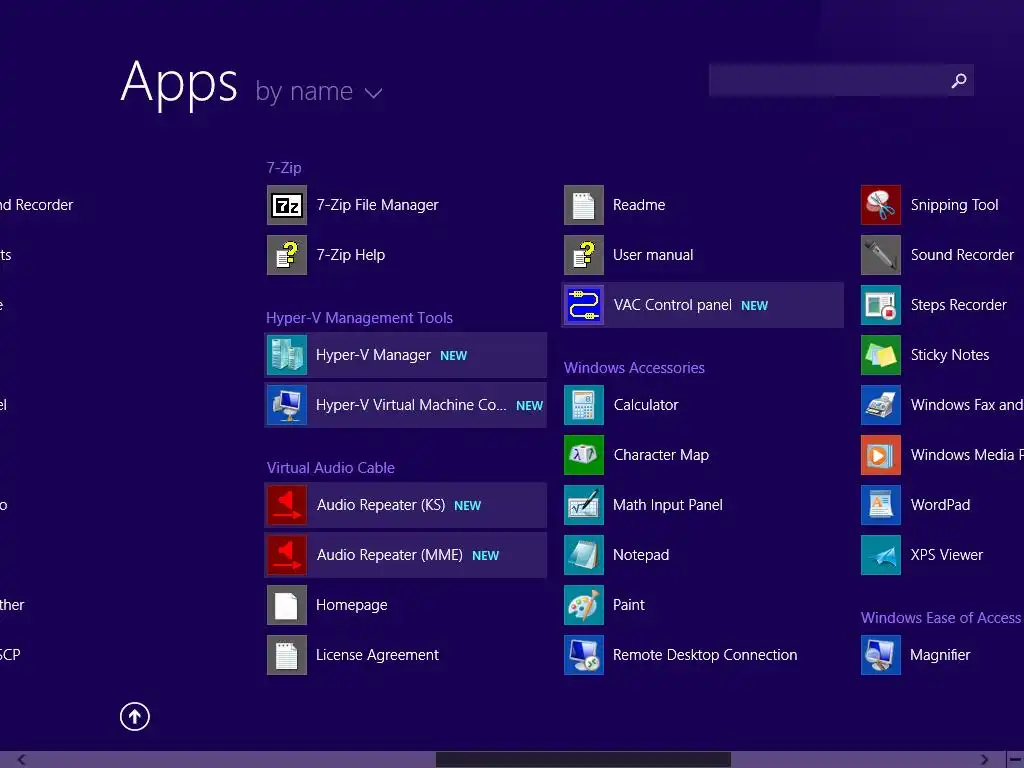
Task: Open the Notepad icon
Action: click(x=584, y=555)
